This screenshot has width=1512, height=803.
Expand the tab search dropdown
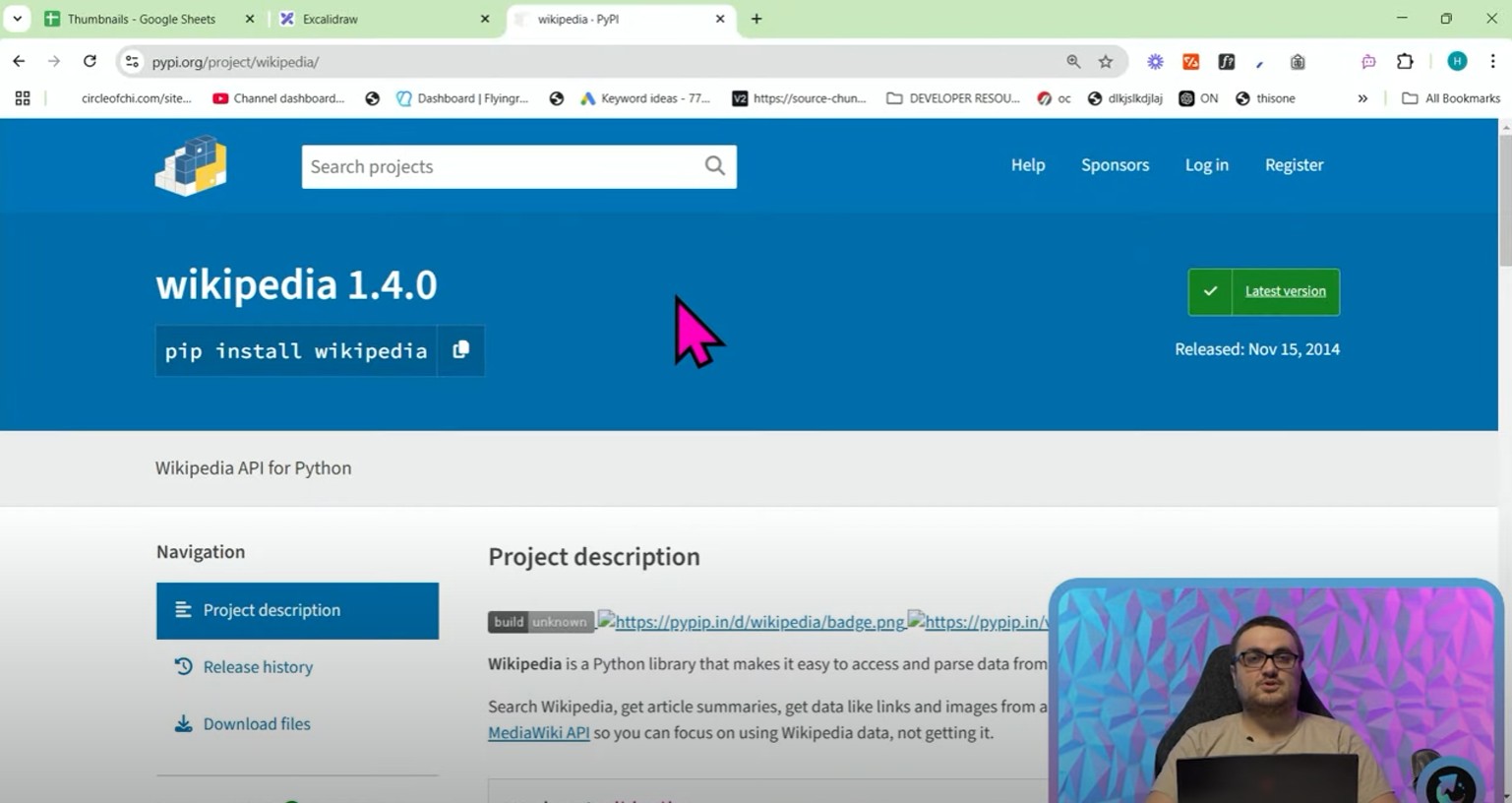pos(17,19)
